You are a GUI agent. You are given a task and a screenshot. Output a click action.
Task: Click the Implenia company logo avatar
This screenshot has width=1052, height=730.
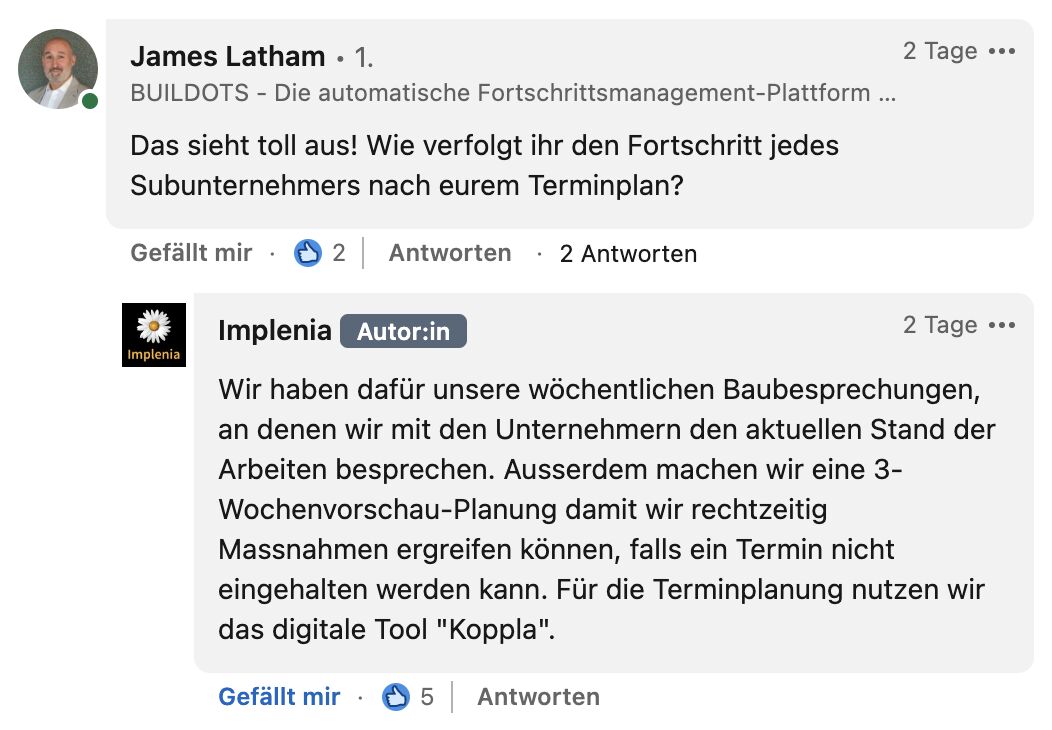tap(154, 335)
